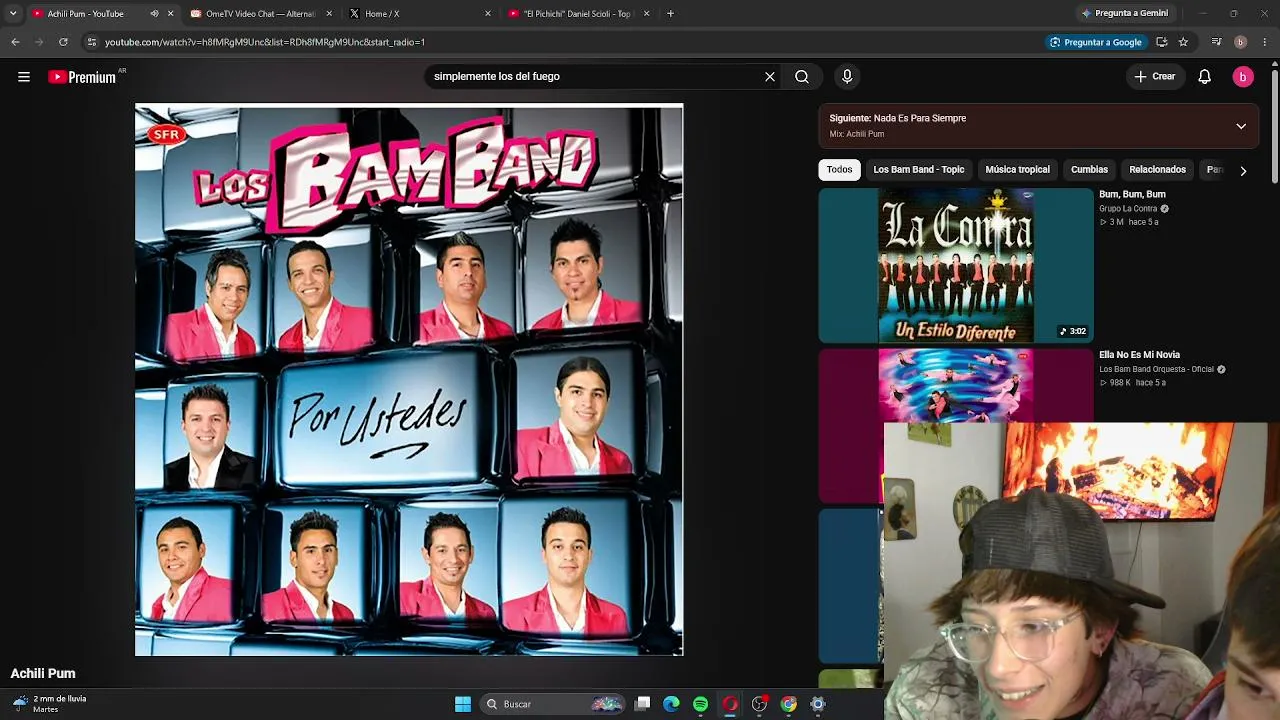1280x720 pixels.
Task: Open the Windows Start menu
Action: point(463,704)
